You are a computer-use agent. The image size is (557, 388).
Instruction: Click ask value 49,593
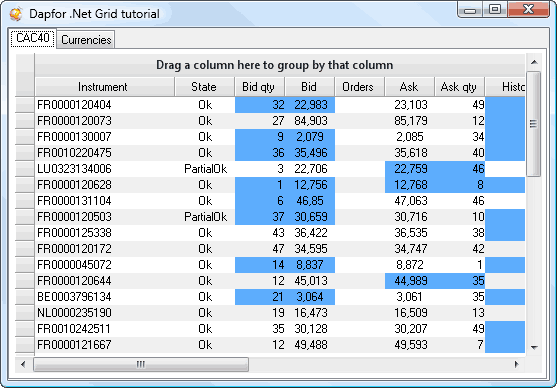coord(411,345)
